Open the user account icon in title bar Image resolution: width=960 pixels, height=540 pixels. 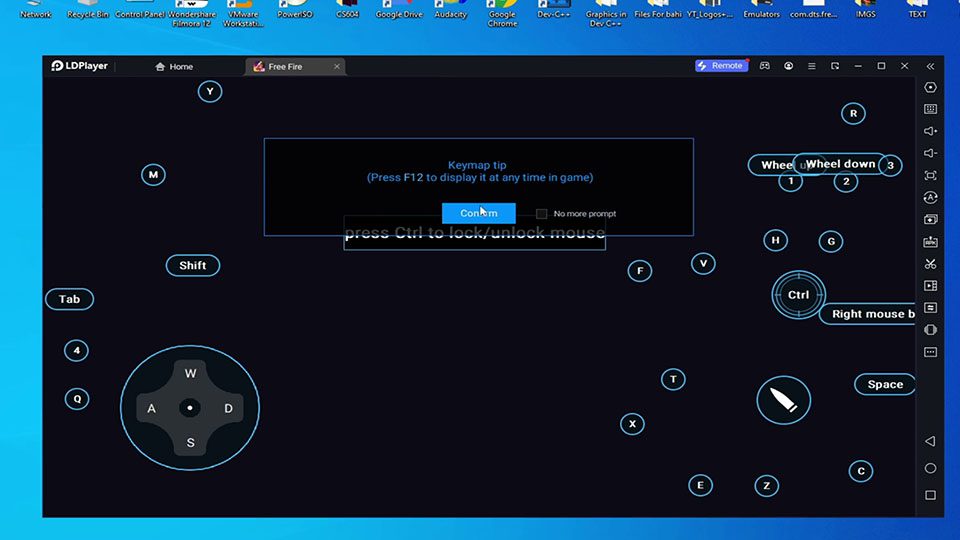click(789, 66)
